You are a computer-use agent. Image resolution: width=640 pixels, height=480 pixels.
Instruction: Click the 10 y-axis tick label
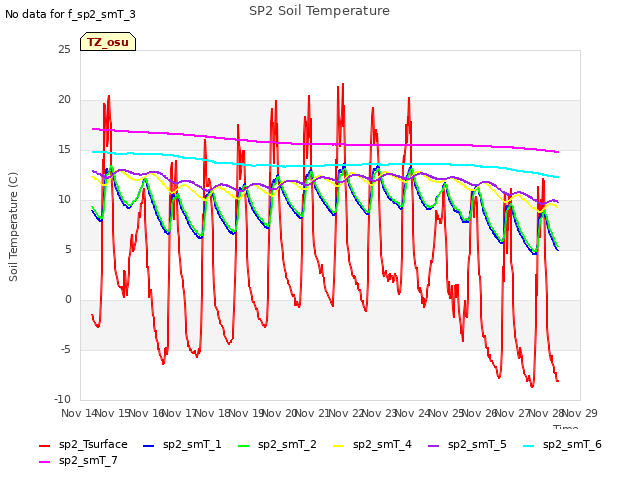64,200
